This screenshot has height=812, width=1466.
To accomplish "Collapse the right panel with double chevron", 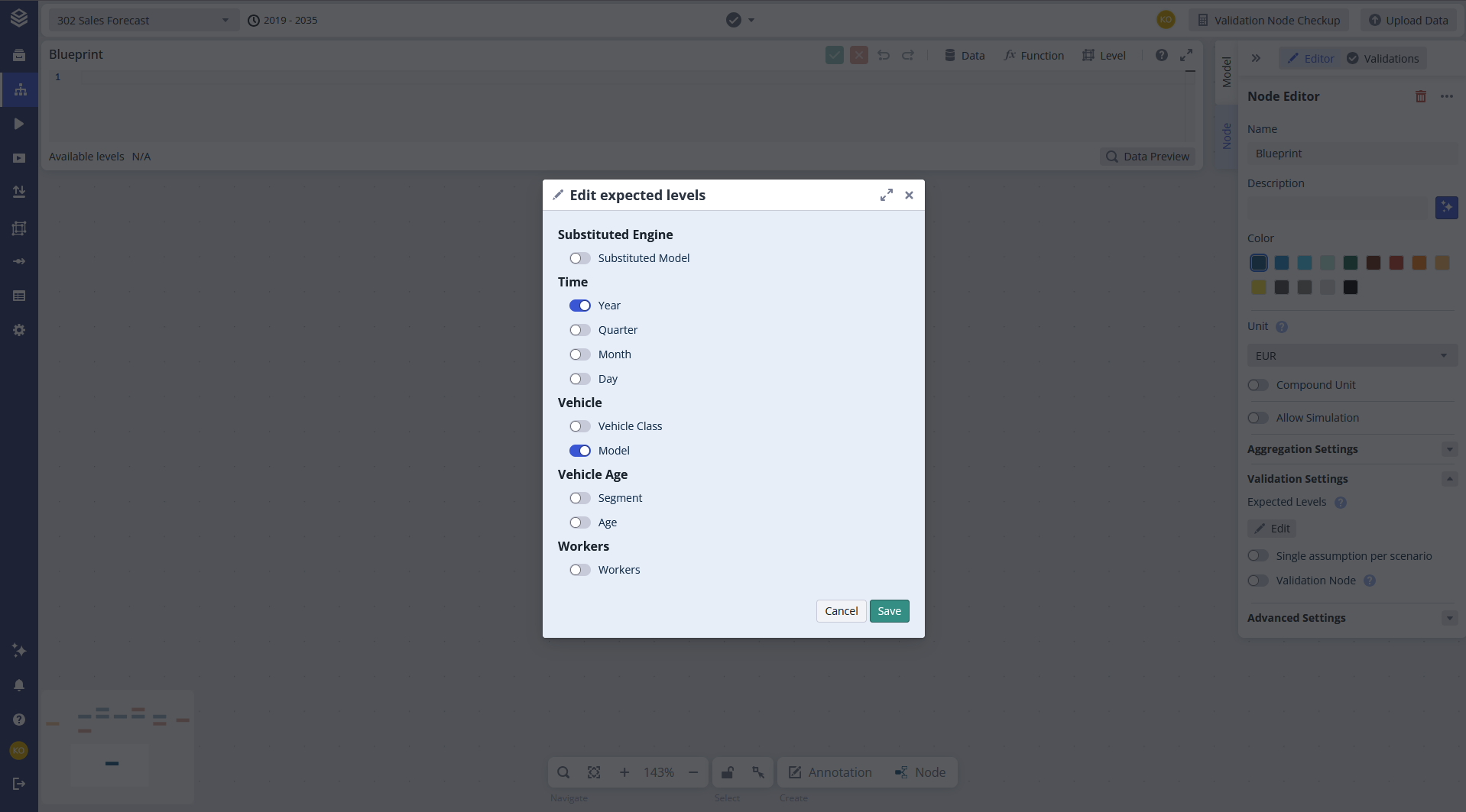I will pos(1256,59).
